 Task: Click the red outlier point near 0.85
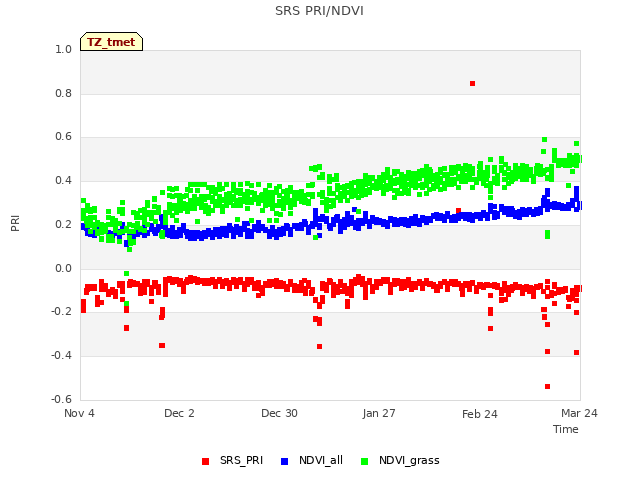(472, 83)
